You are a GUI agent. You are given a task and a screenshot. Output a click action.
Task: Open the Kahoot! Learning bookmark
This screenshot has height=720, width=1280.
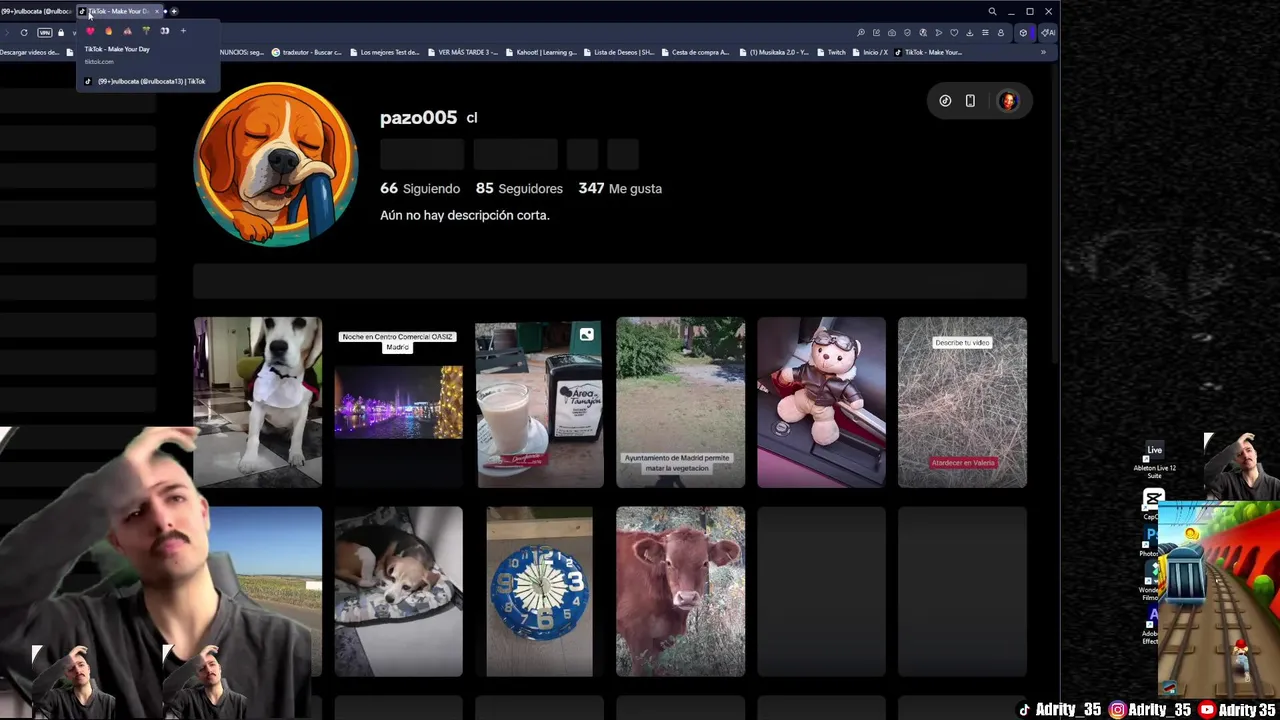click(x=541, y=52)
